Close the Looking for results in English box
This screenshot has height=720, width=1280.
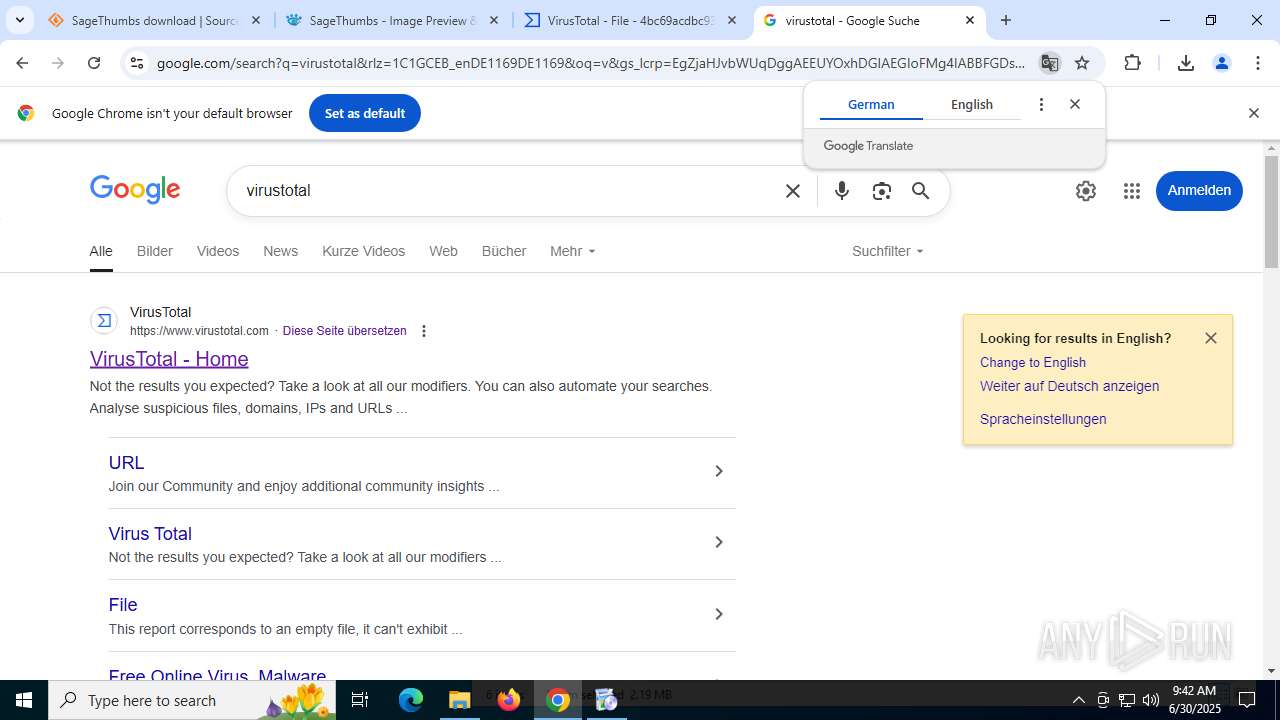1211,338
